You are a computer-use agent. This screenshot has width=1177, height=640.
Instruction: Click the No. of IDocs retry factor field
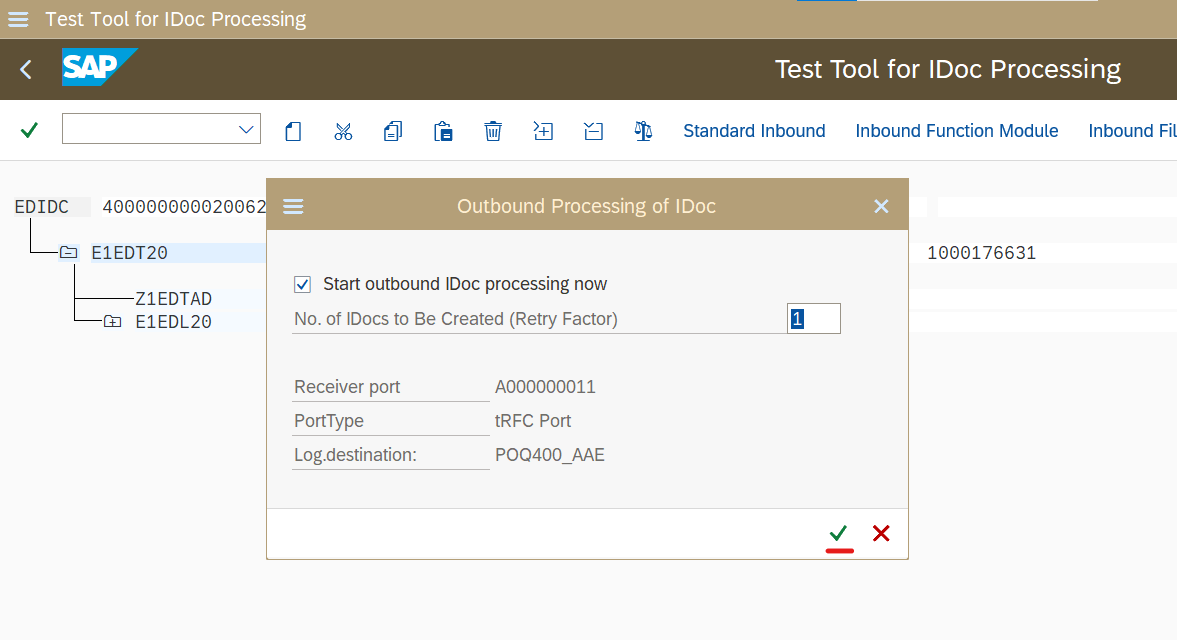813,319
